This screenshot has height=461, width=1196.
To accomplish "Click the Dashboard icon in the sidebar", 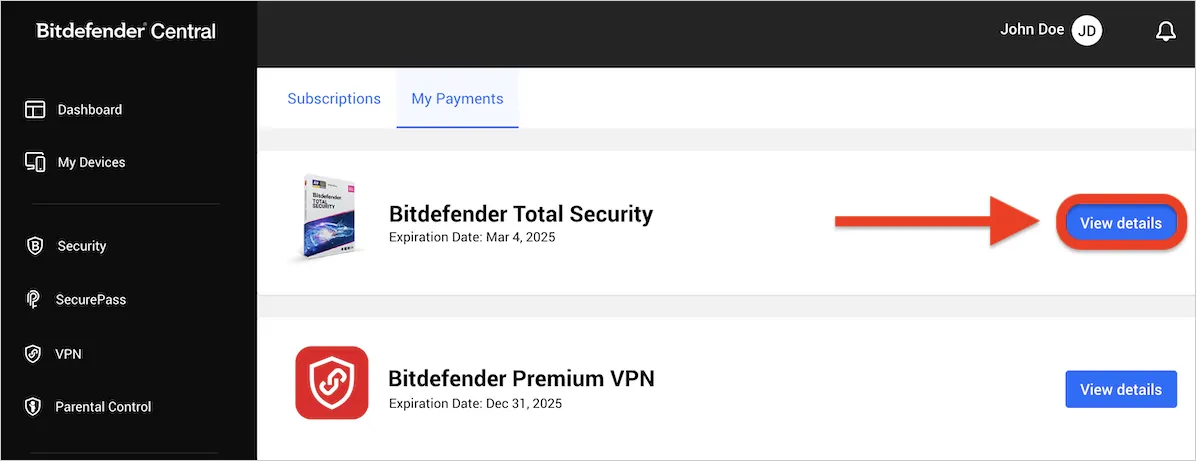I will click(x=35, y=110).
